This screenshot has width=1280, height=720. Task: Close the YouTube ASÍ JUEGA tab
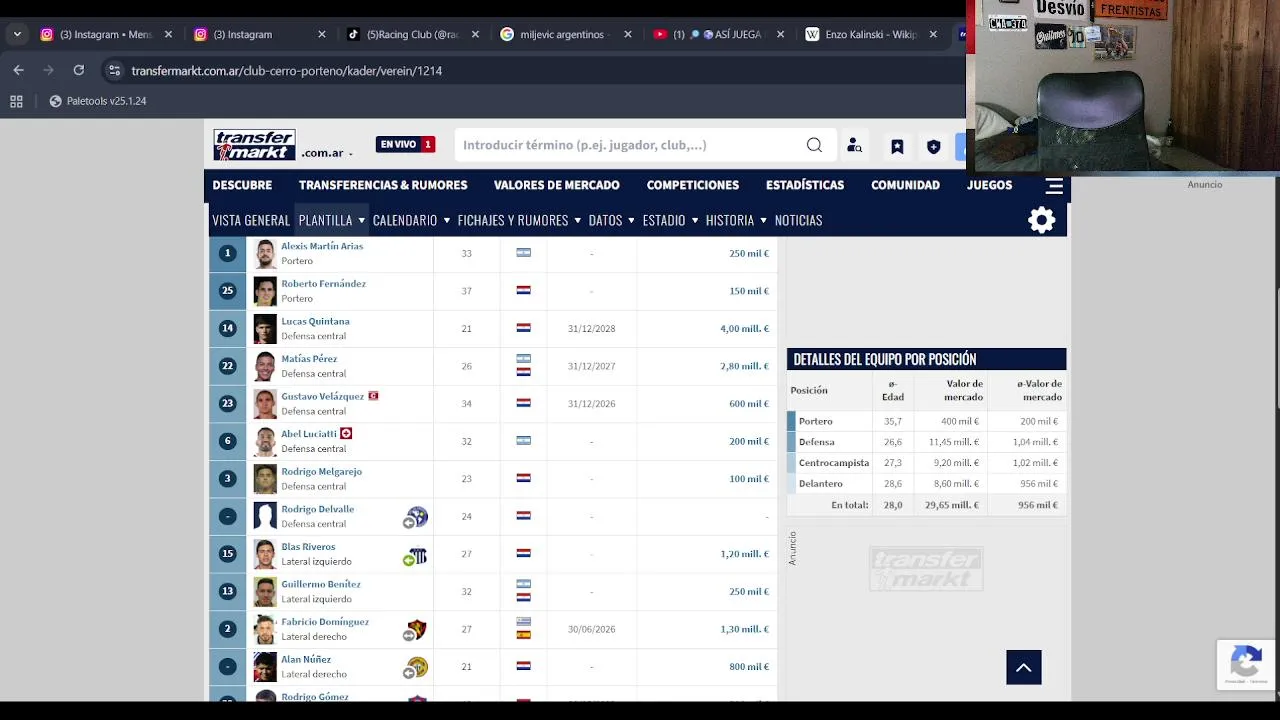click(x=780, y=34)
